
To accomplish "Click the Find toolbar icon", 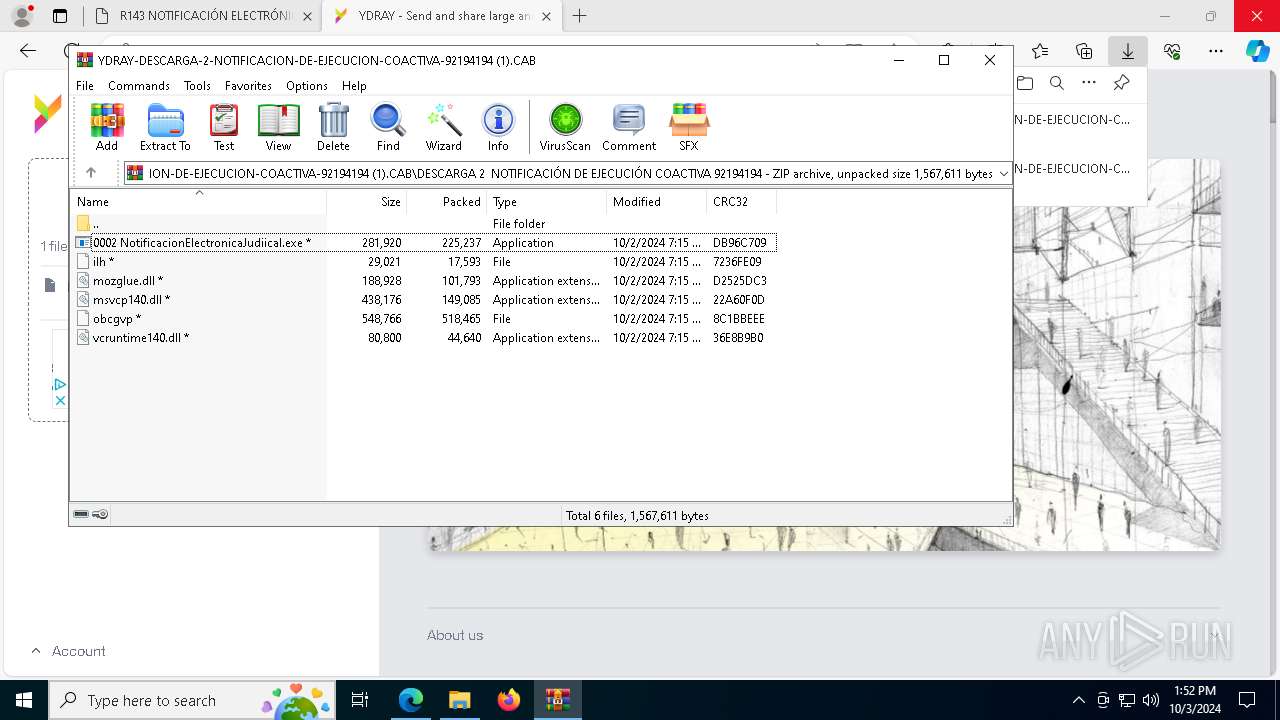I will pyautogui.click(x=388, y=127).
